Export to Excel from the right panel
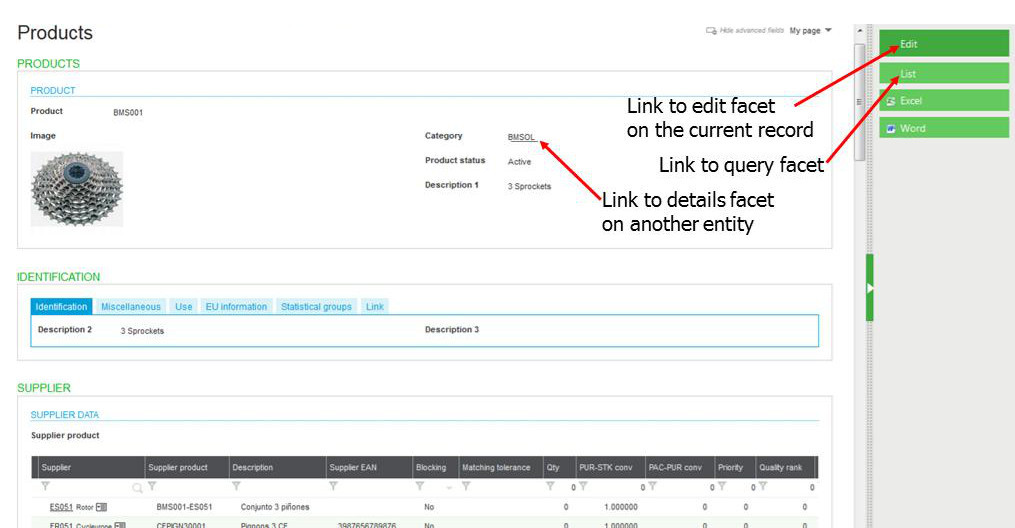The width and height of the screenshot is (1015, 528). click(x=943, y=101)
